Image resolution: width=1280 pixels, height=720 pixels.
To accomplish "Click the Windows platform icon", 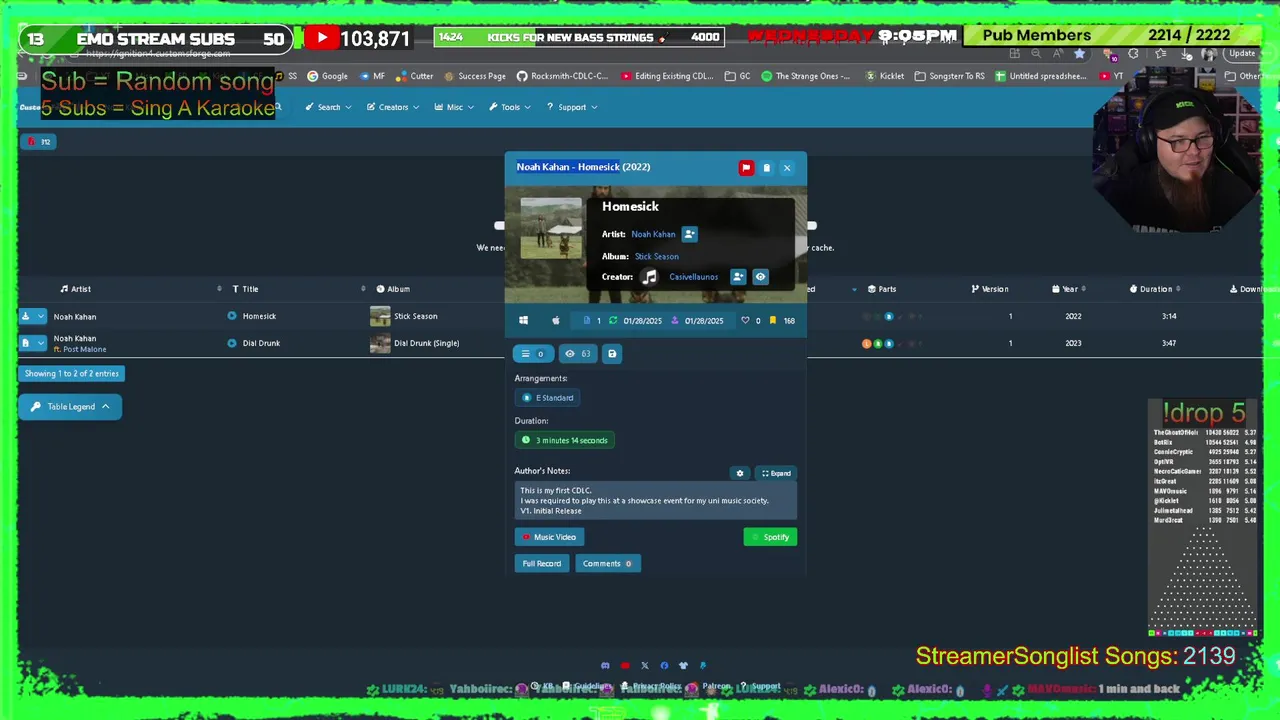I will click(523, 321).
